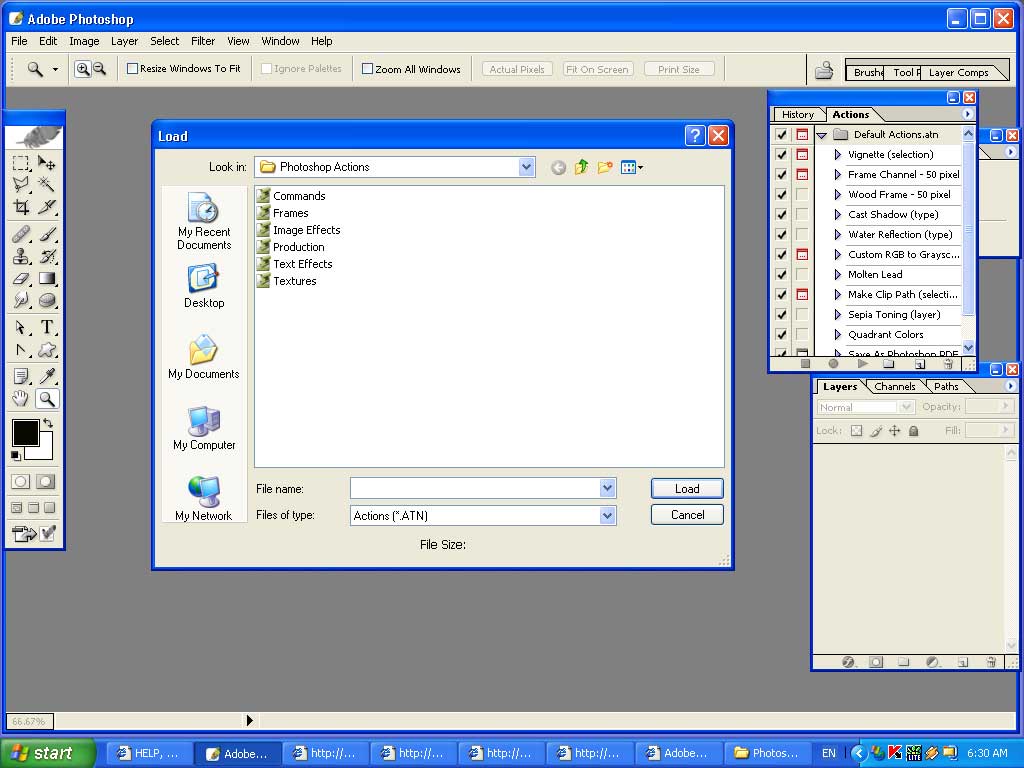1024x768 pixels.
Task: Click the zoom in magnifier in options bar
Action: point(83,69)
